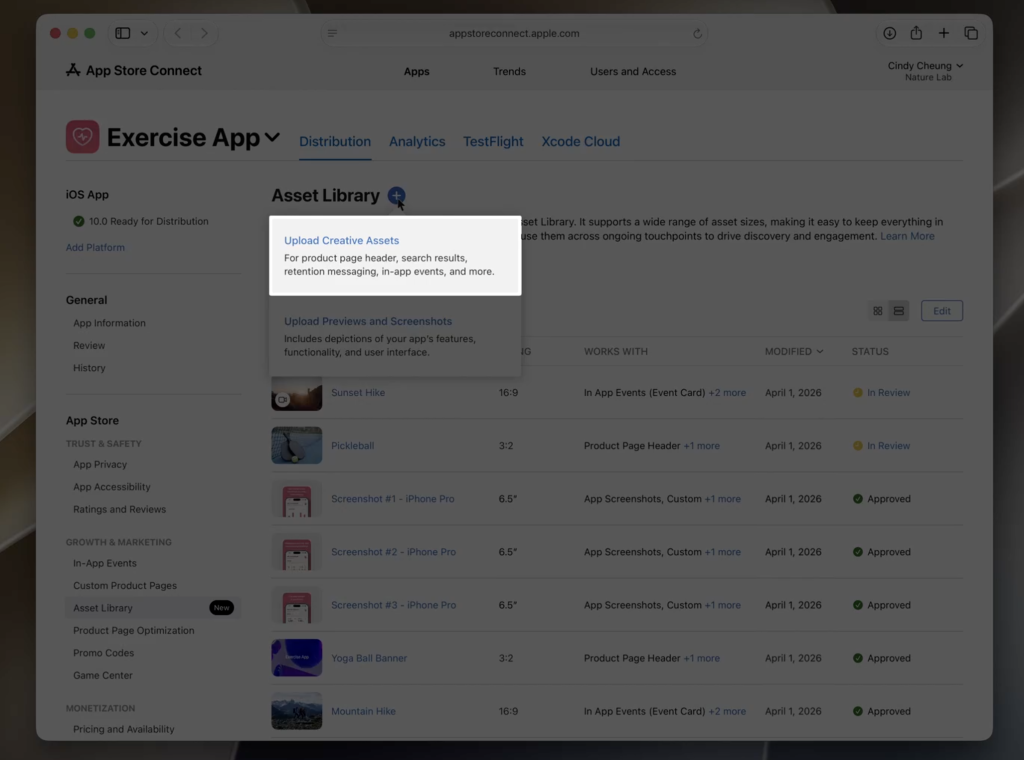Open the Mountain Hike asset link

tap(363, 711)
